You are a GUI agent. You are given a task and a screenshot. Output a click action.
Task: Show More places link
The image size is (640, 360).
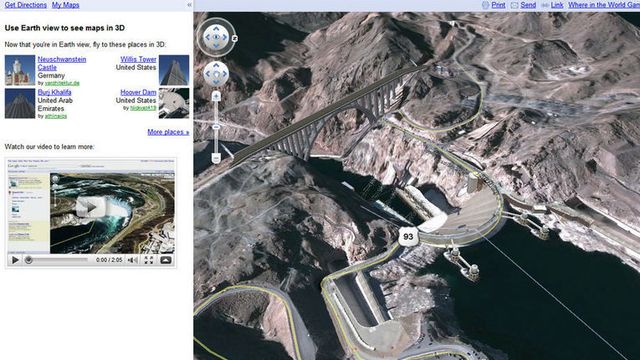tap(168, 132)
